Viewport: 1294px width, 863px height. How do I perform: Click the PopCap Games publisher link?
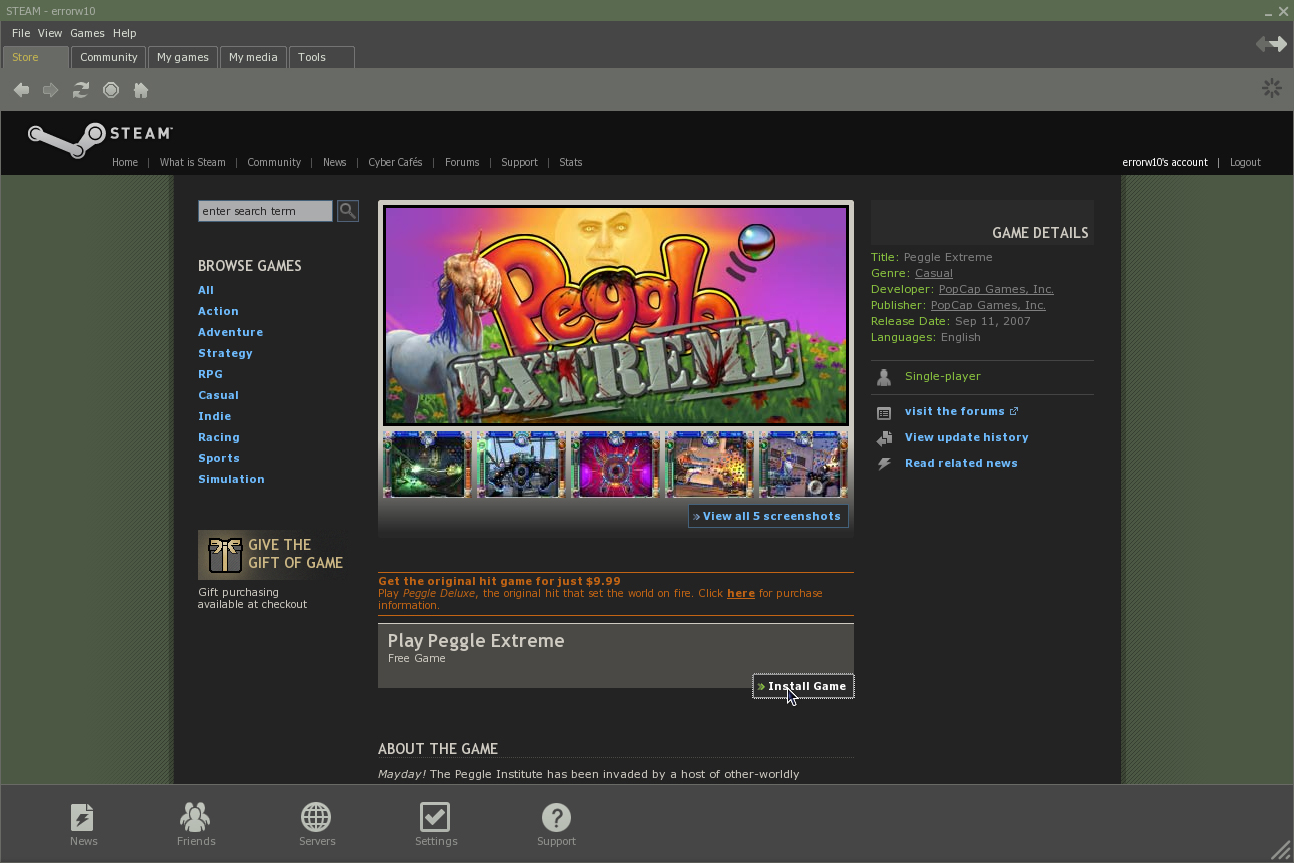click(988, 305)
